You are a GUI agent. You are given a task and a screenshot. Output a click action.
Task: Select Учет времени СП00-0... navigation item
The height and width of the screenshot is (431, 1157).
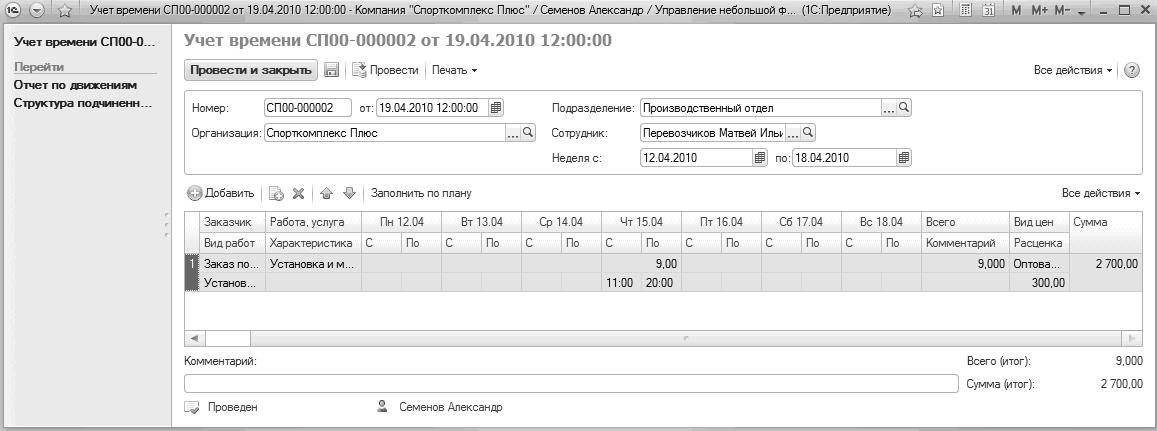click(x=85, y=41)
